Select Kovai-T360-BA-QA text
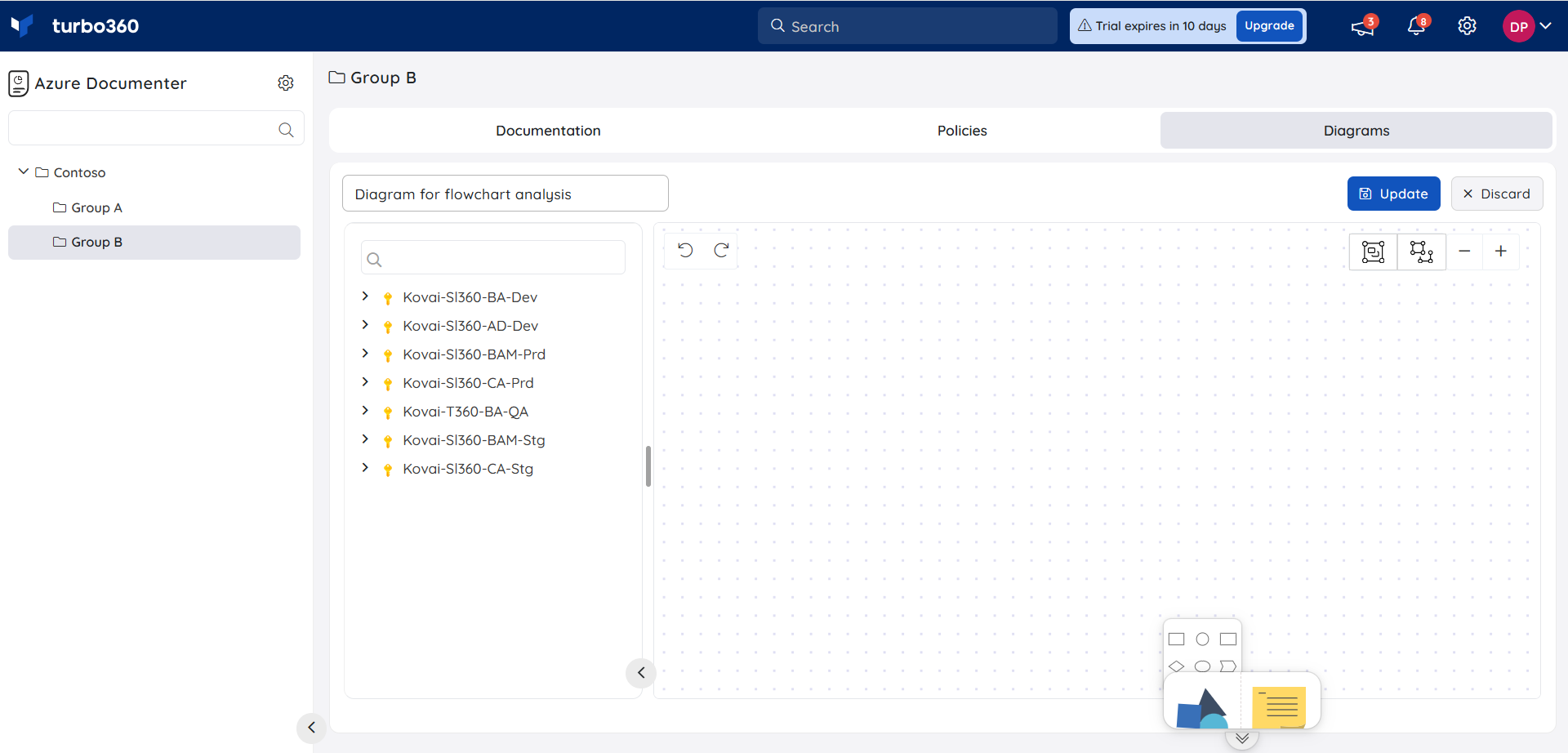This screenshot has height=753, width=1568. click(465, 412)
